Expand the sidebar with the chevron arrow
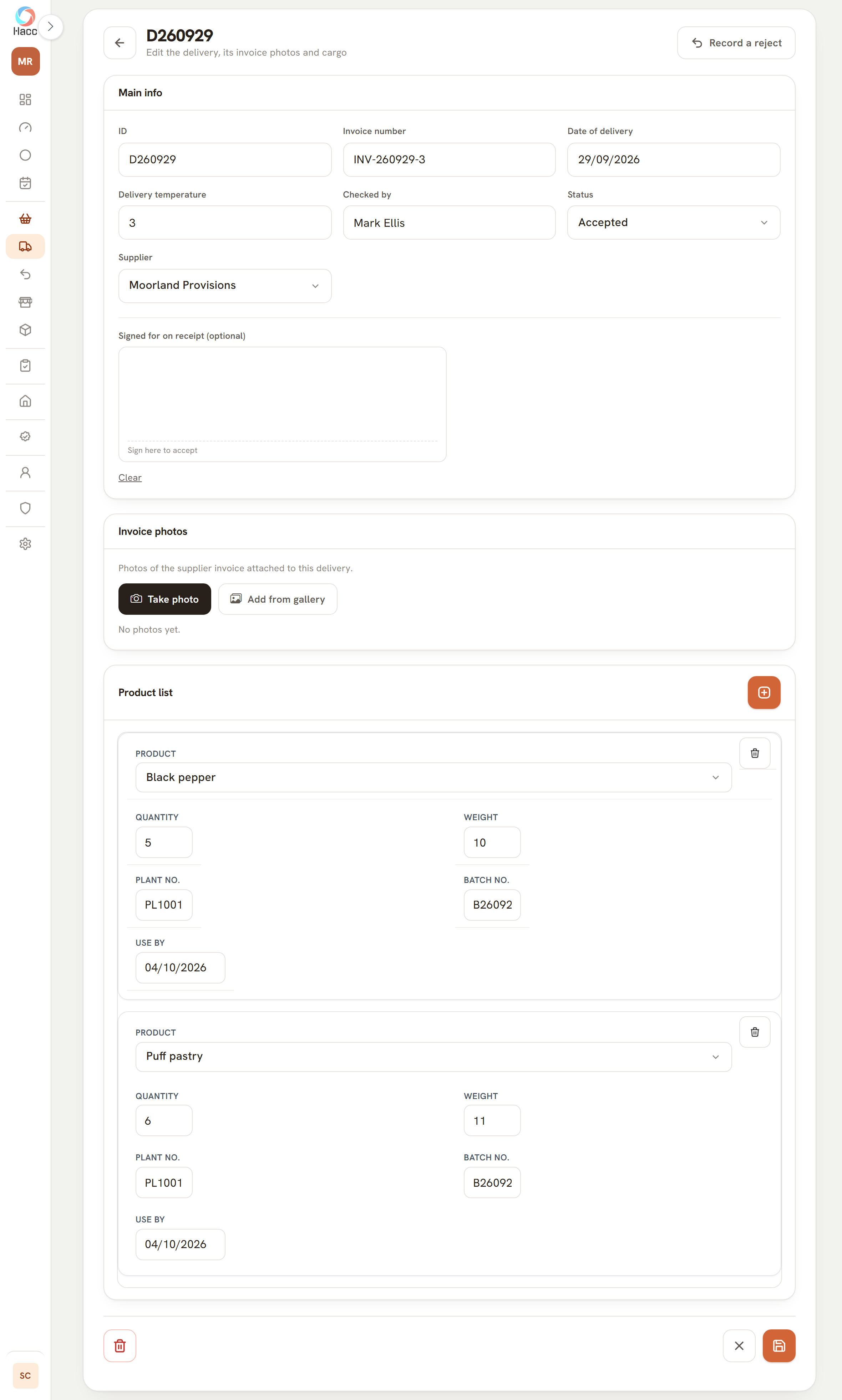Screen dimensions: 842x1400 pos(51,27)
